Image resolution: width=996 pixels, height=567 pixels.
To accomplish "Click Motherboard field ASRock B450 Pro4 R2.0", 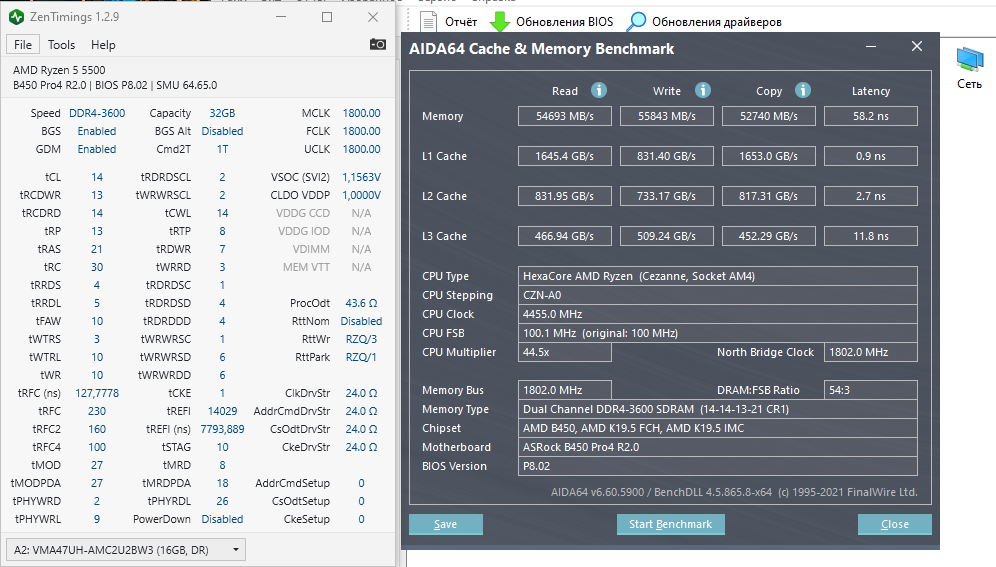I will 718,447.
